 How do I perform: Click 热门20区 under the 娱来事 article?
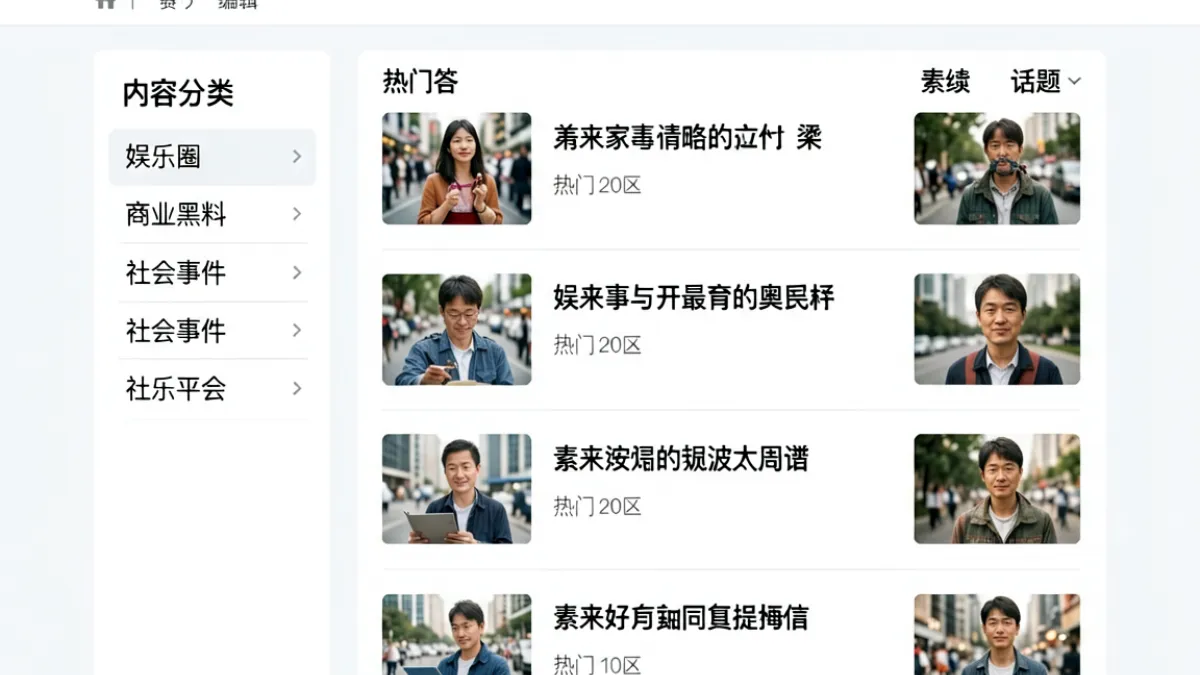pos(597,346)
